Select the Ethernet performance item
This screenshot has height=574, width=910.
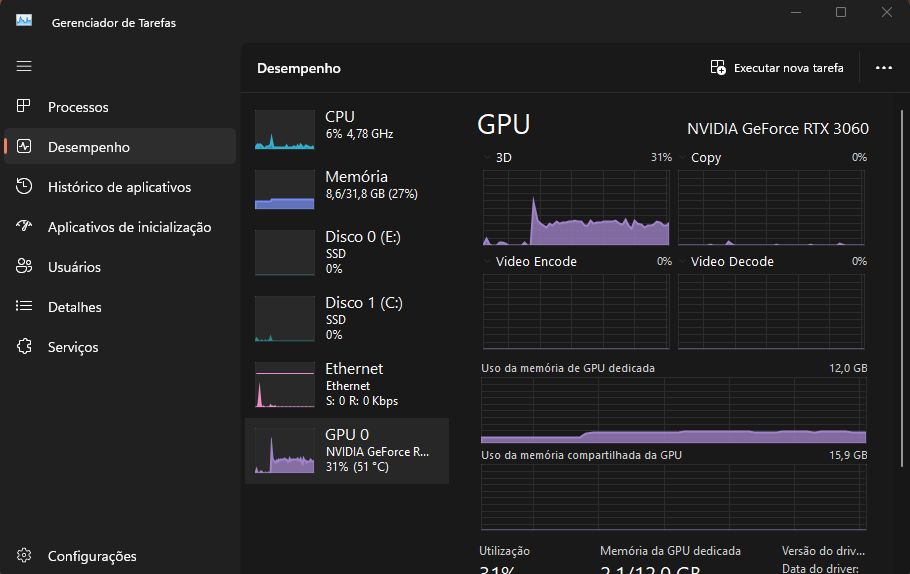[346, 384]
